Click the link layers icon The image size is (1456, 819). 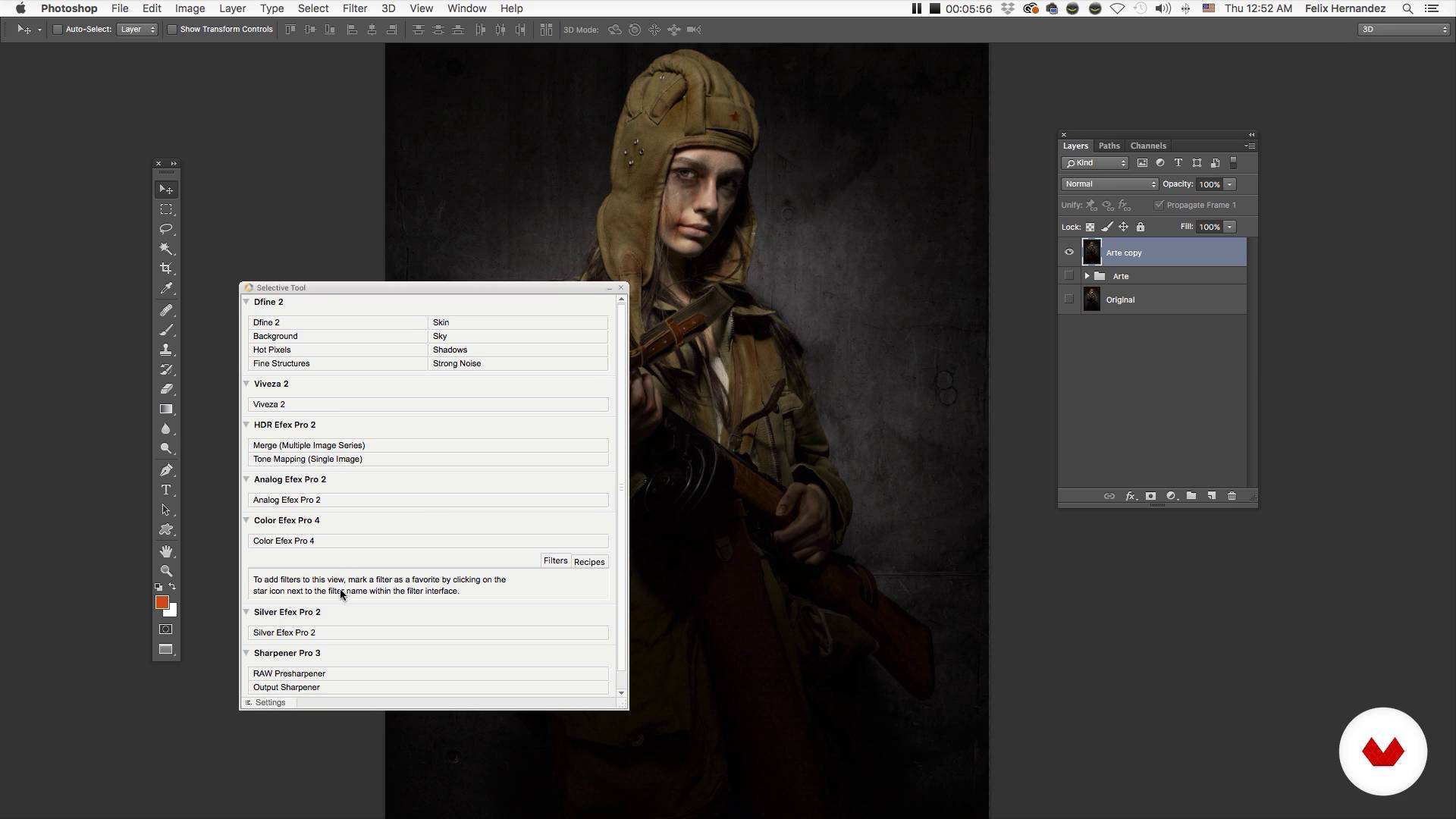[1109, 496]
